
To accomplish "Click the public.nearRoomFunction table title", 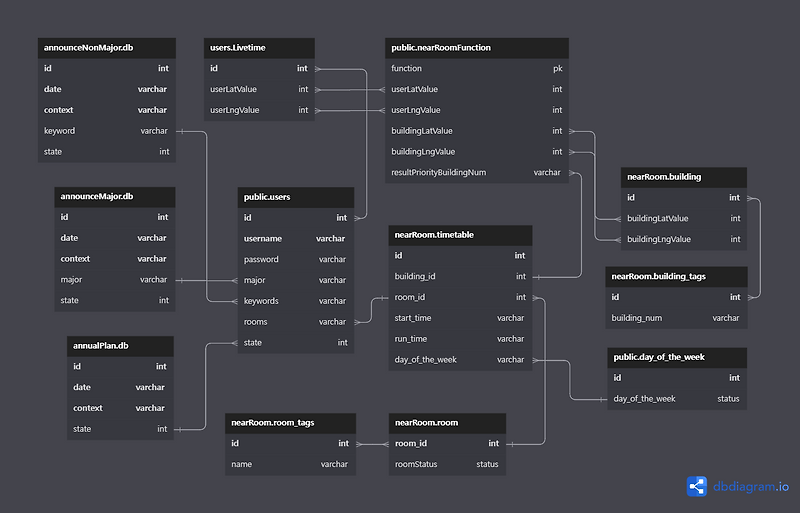I will click(x=441, y=47).
